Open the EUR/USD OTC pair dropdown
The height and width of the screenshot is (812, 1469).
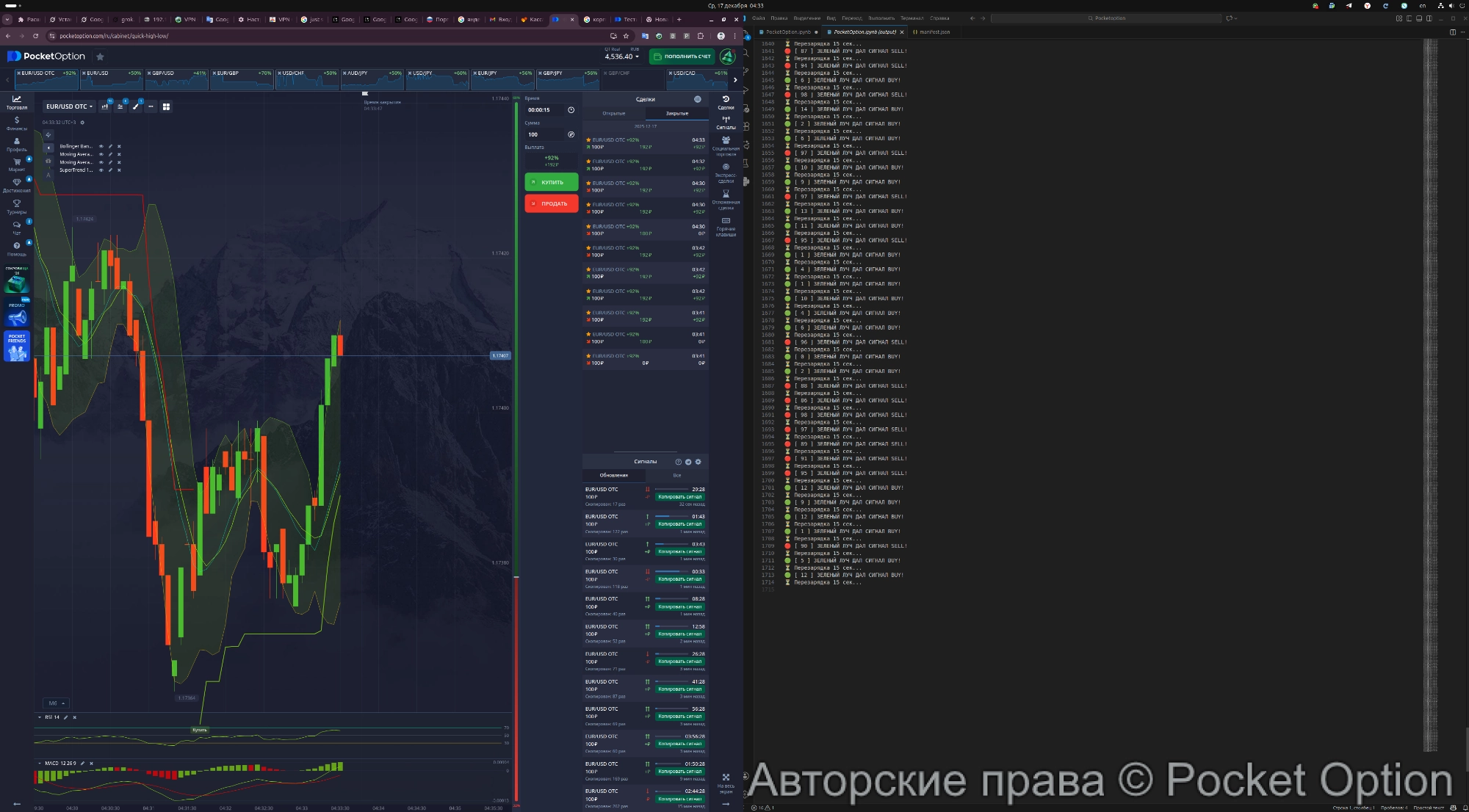[68, 106]
